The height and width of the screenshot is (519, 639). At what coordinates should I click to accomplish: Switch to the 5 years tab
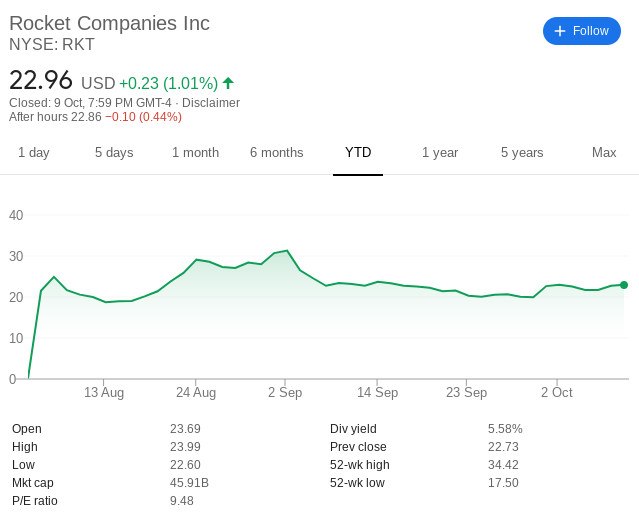point(522,152)
